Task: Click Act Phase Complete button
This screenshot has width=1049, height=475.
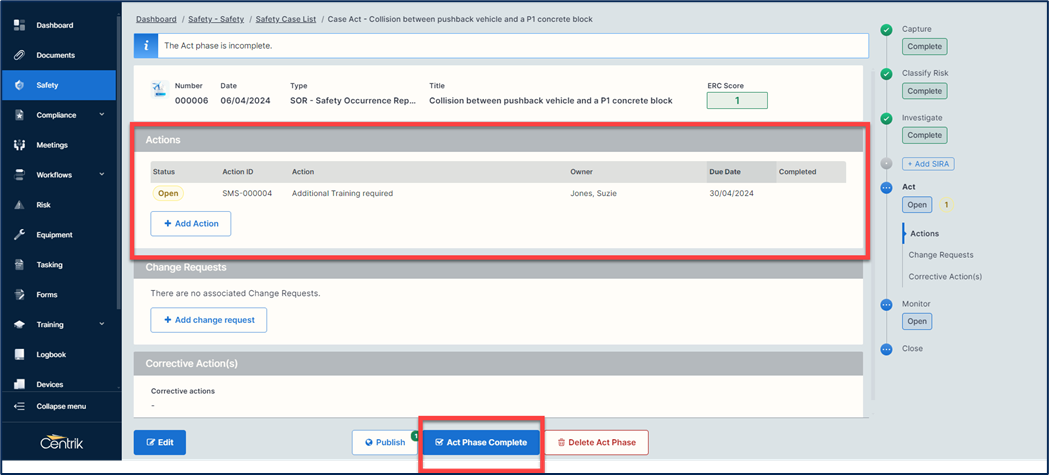Action: (481, 442)
